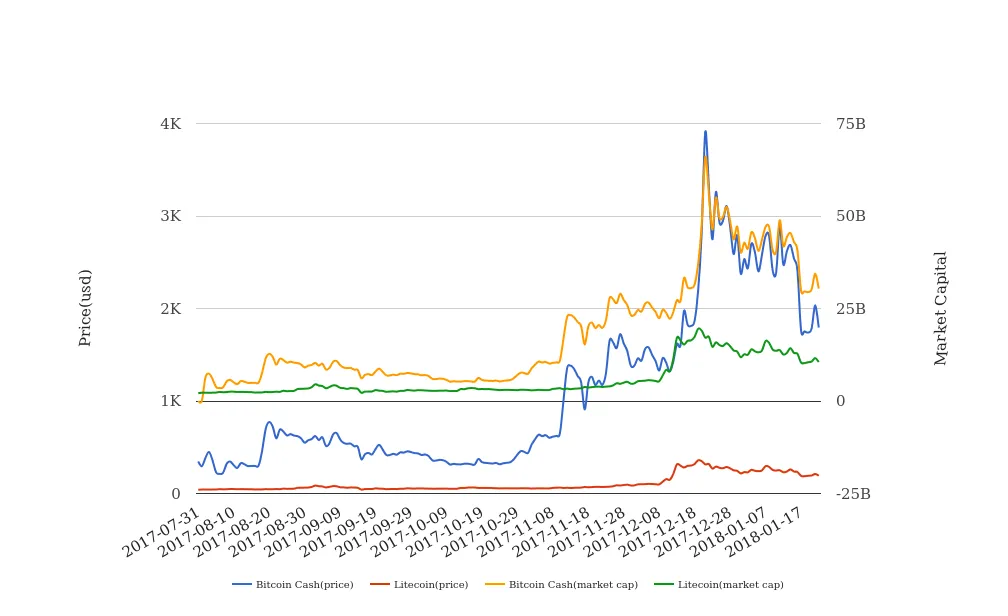The width and height of the screenshot is (1008, 616).
Task: Click the blue price line's highest peak
Action: click(705, 131)
